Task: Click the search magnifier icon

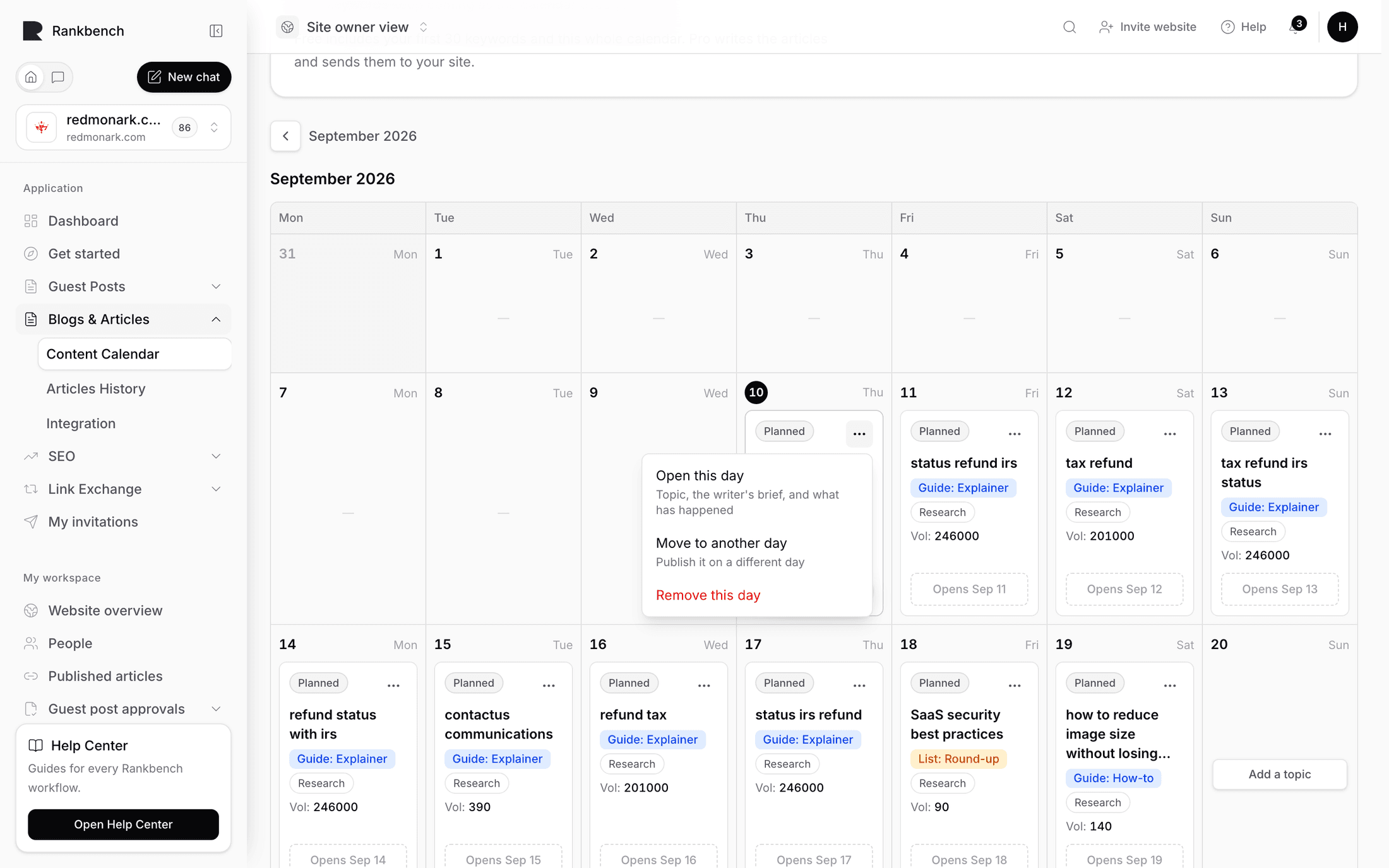Action: (x=1069, y=27)
